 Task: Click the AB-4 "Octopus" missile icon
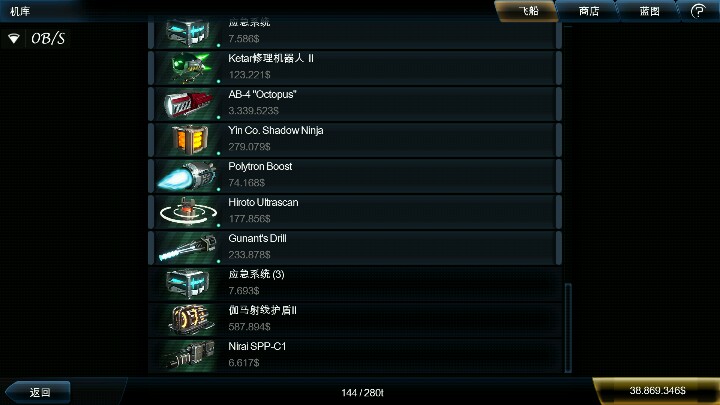[188, 104]
